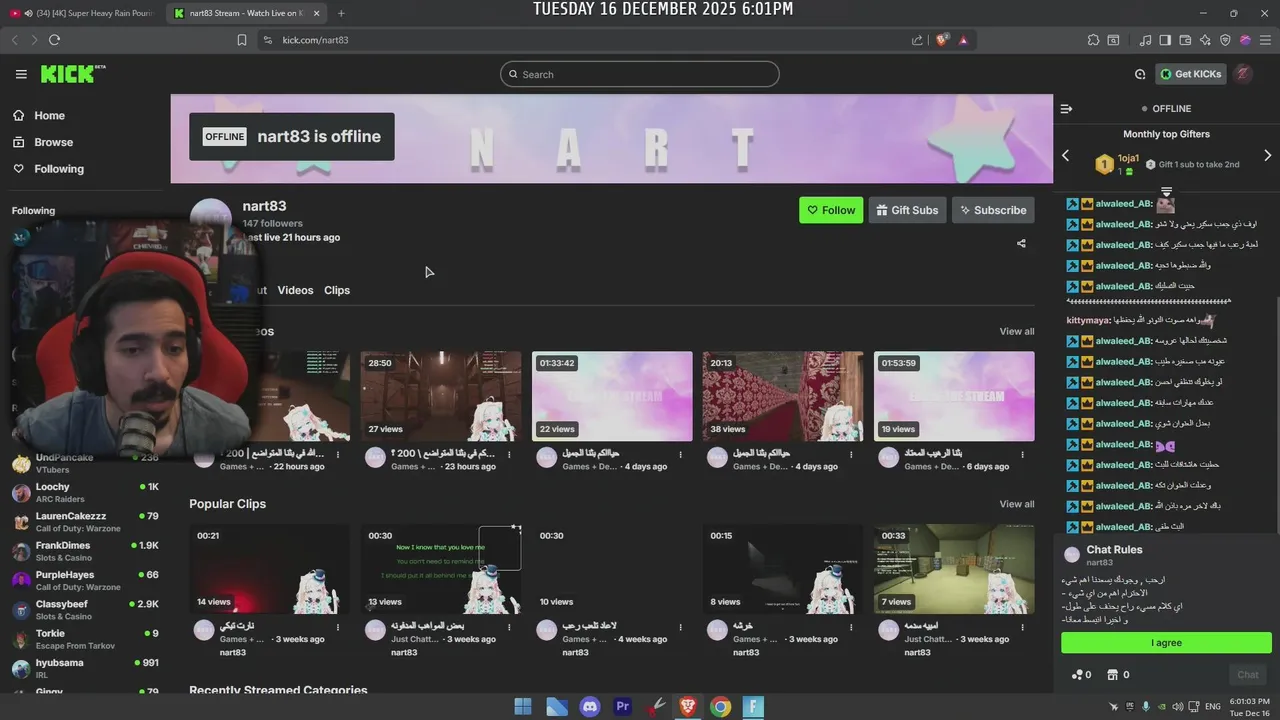This screenshot has height=720, width=1280.
Task: Click the rewards icon left of Get KICKs
Action: click(x=1140, y=74)
